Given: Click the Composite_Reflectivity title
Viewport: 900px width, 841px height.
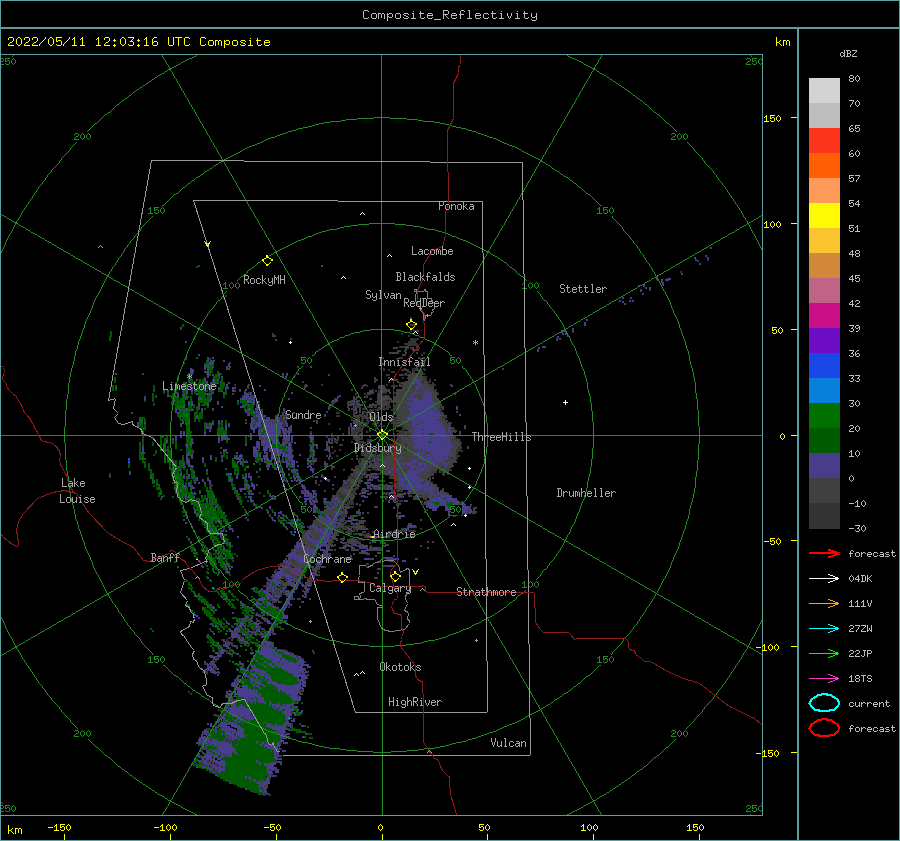Looking at the screenshot, I should point(450,15).
